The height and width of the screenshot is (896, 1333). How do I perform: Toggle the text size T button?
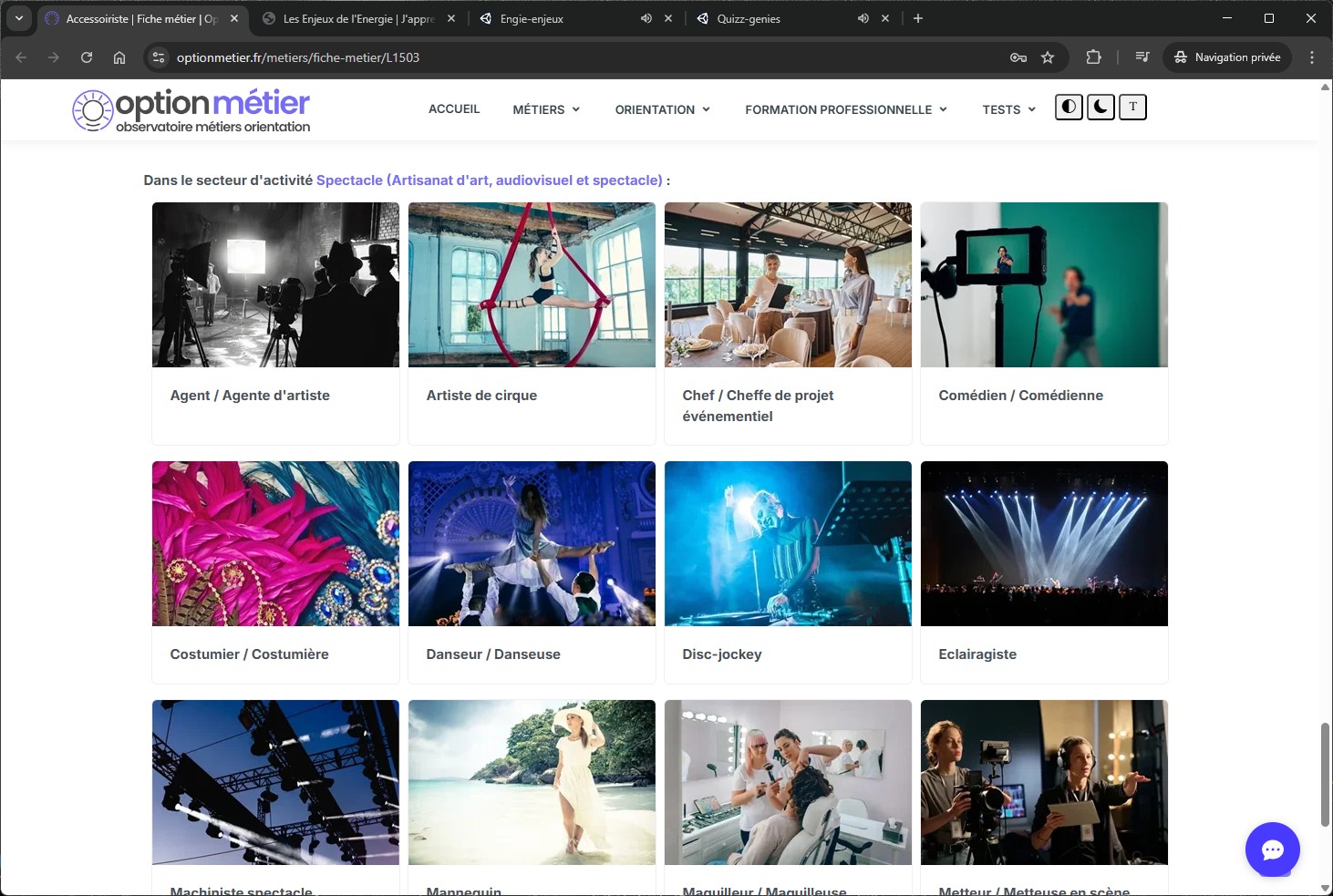[x=1132, y=108]
